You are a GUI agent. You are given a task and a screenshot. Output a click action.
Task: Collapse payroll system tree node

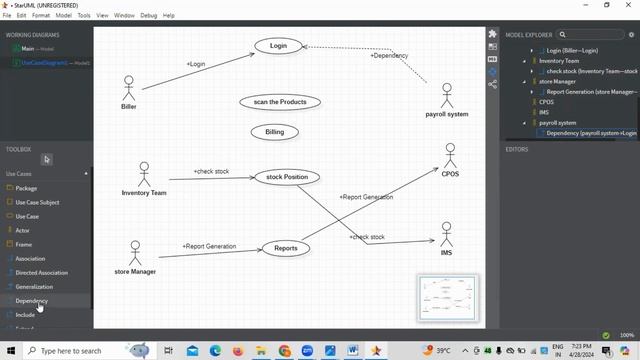pos(524,123)
